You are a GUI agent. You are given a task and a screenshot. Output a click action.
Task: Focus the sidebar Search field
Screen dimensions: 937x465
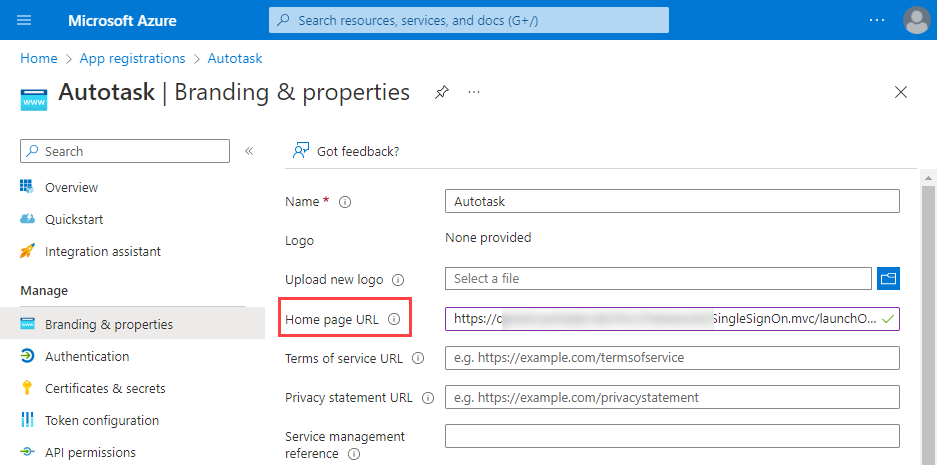pos(125,151)
